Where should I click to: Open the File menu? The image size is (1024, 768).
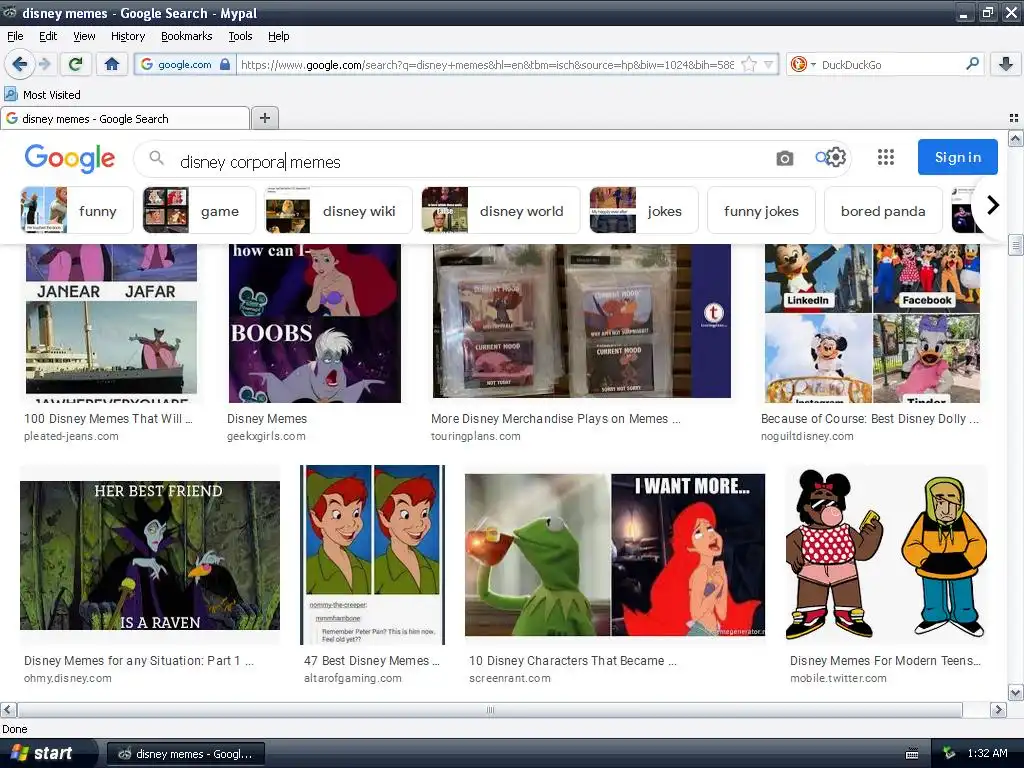[x=15, y=36]
